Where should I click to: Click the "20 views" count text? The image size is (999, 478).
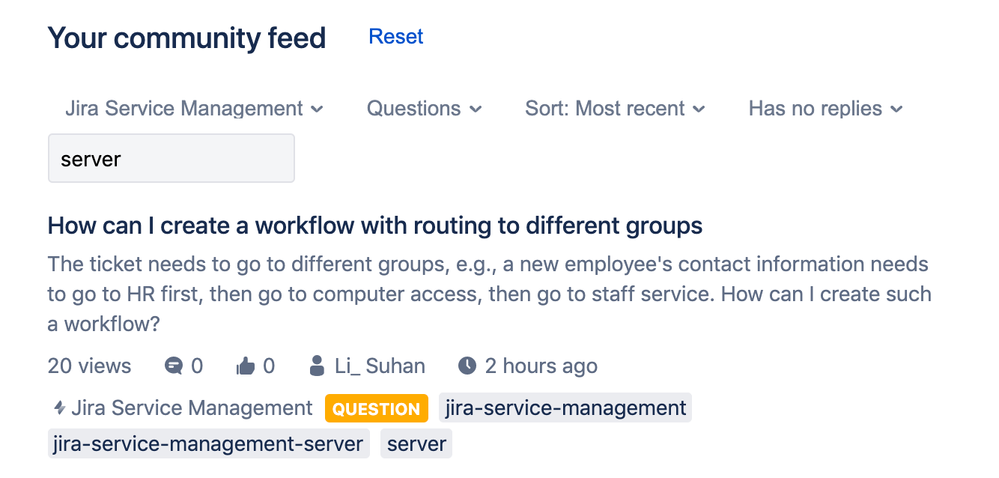[89, 366]
